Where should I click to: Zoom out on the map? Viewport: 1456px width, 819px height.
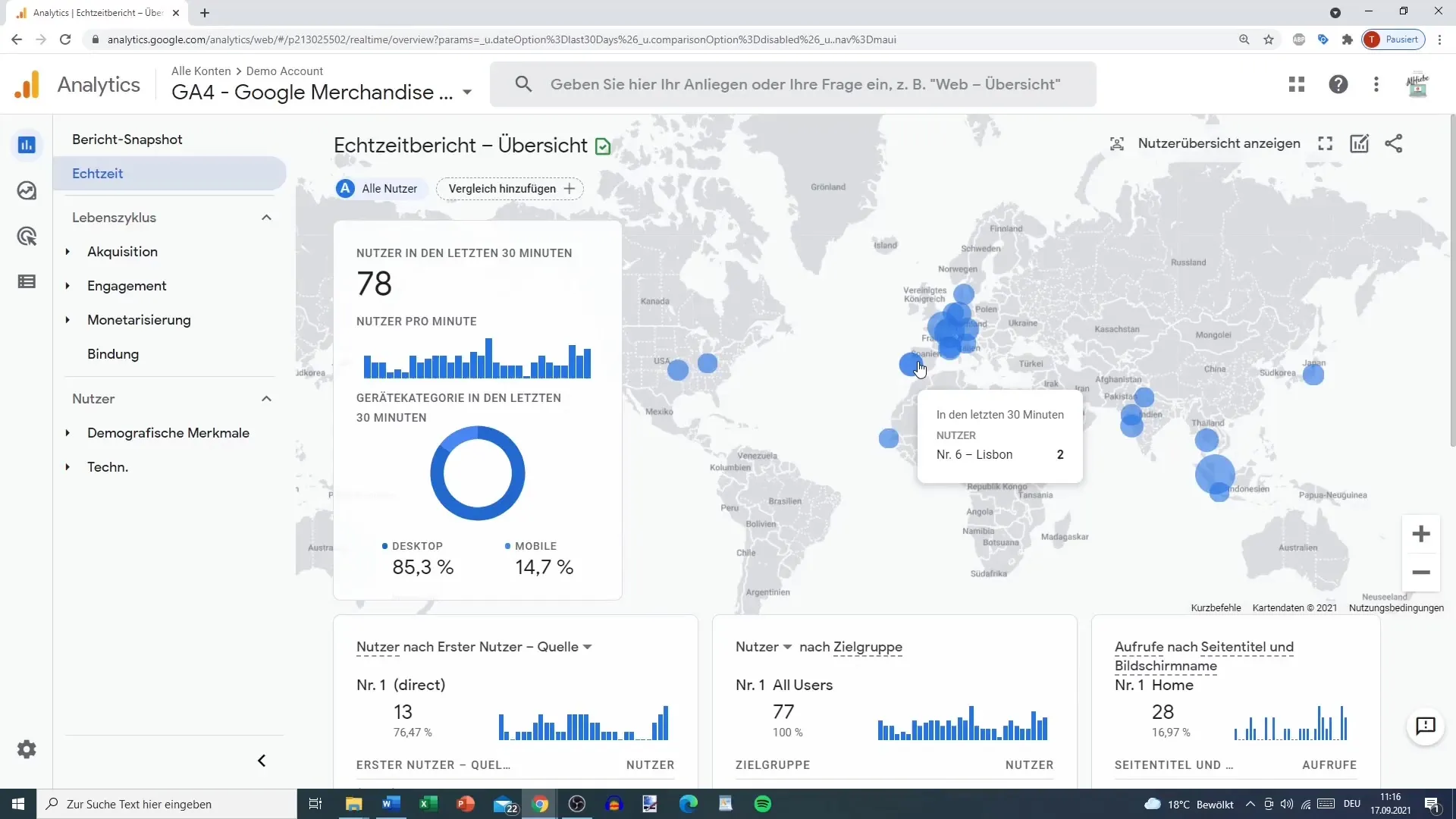1421,573
